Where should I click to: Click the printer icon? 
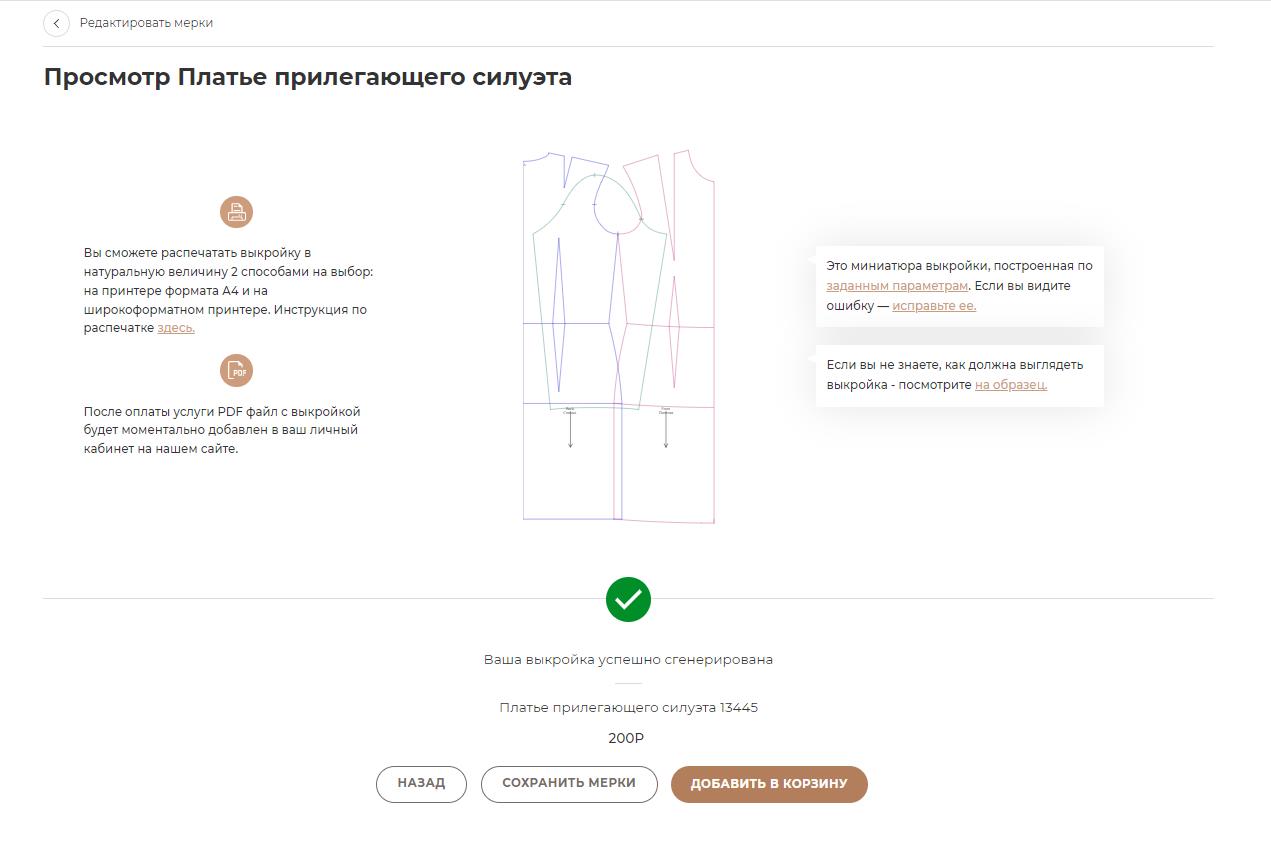(236, 212)
